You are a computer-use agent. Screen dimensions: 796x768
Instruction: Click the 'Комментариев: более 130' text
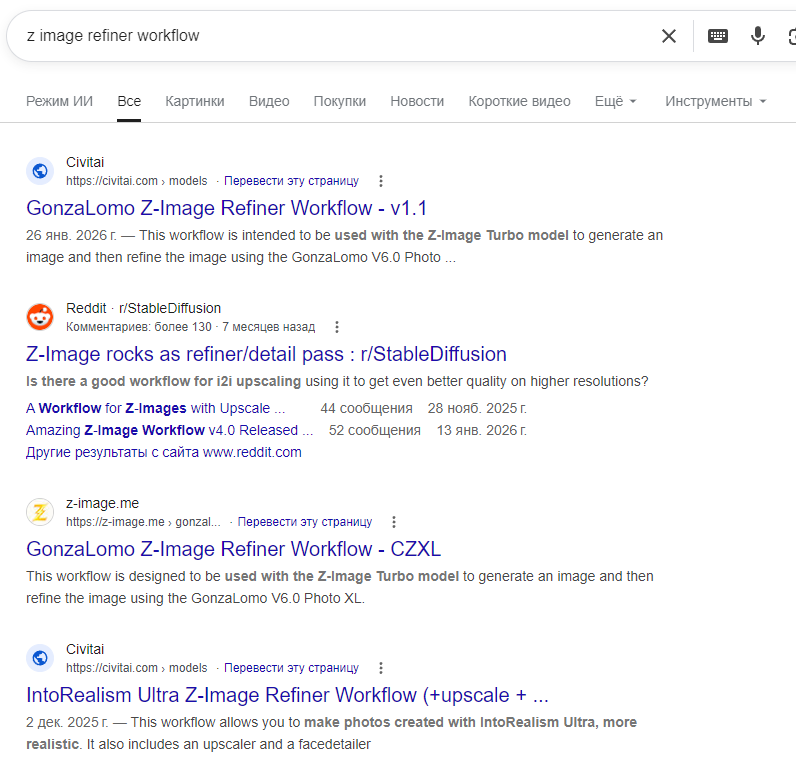click(x=139, y=327)
